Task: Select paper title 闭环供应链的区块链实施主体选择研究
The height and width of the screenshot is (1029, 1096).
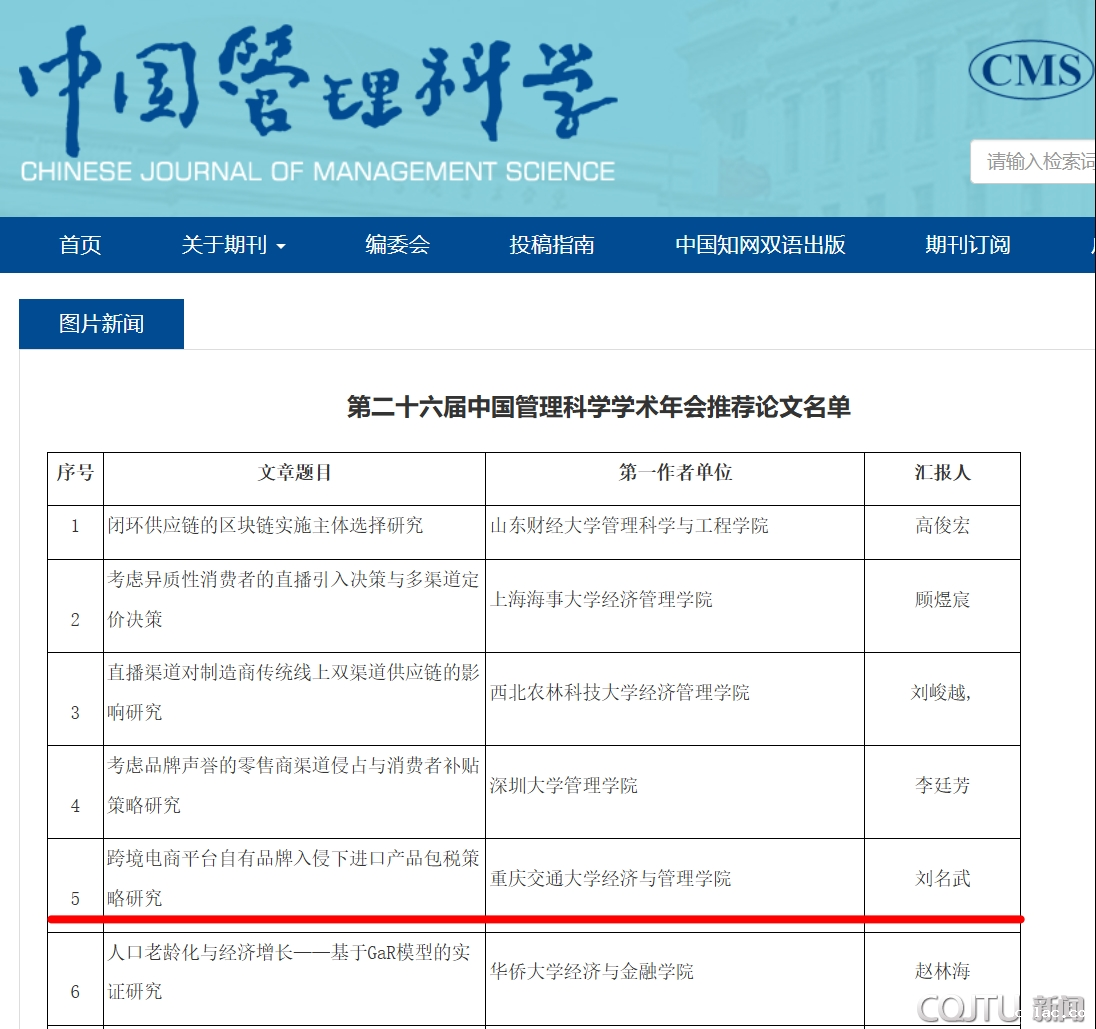Action: point(266,525)
